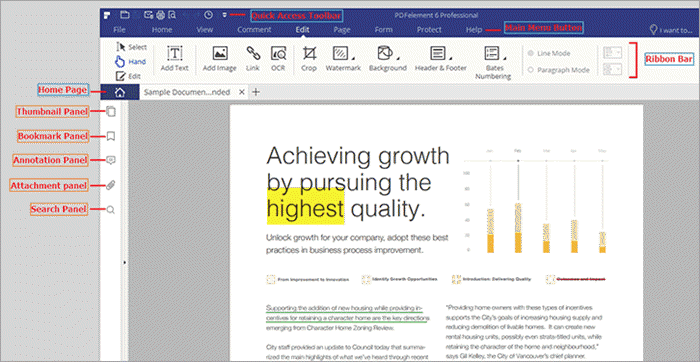Select the Edit ribbon tab

(302, 30)
